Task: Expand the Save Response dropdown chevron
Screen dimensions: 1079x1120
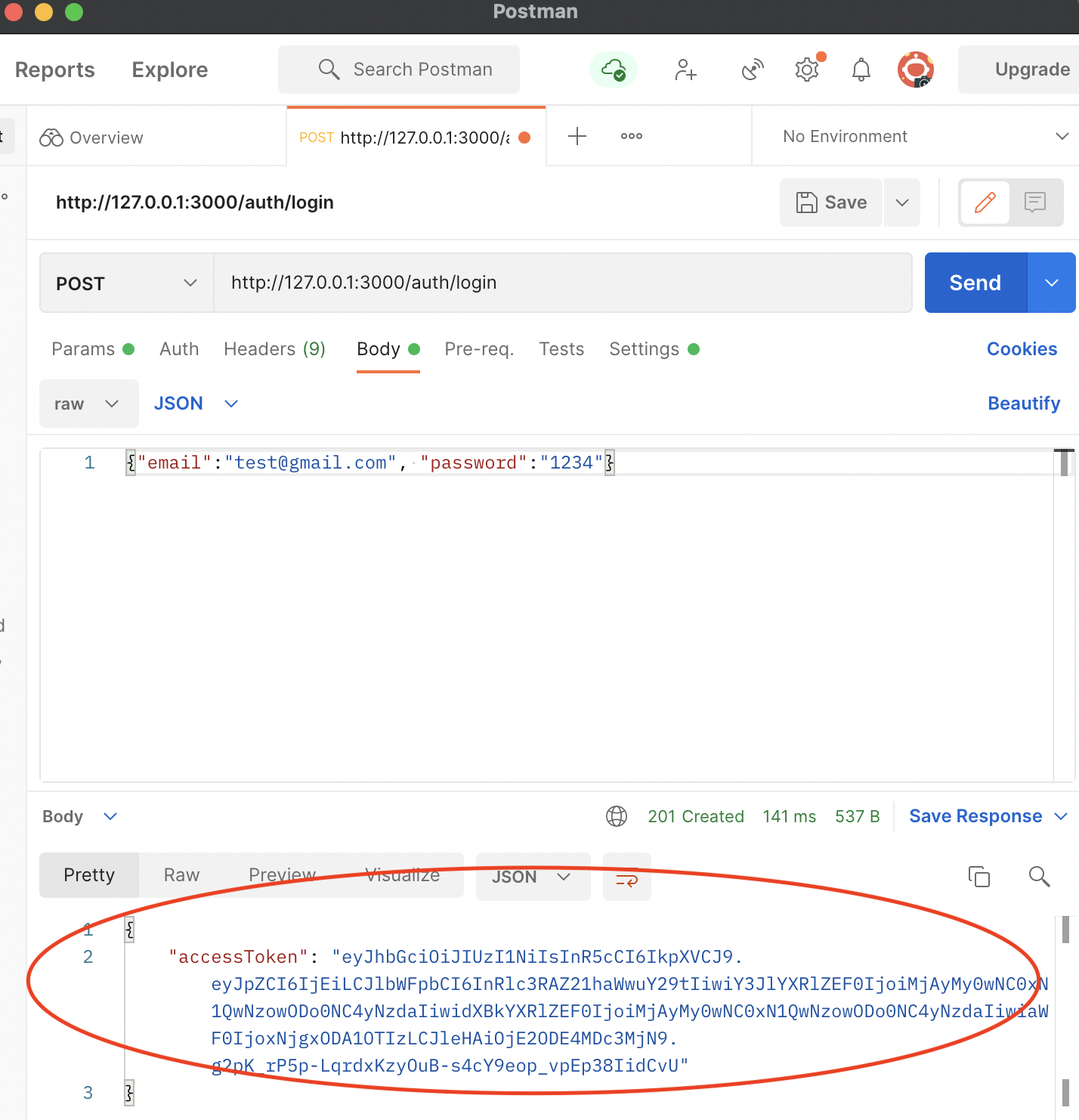Action: 1061,816
